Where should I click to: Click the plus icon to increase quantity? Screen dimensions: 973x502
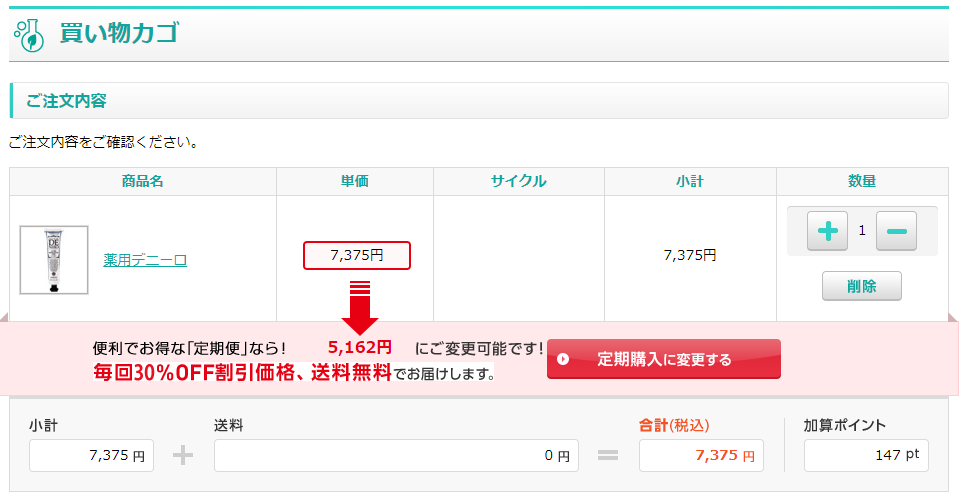pos(827,231)
